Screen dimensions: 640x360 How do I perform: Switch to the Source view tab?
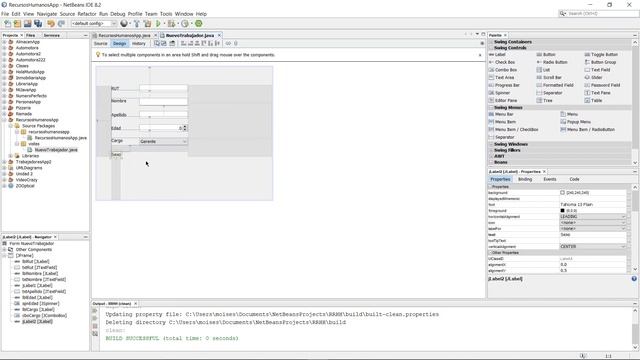[x=100, y=43]
